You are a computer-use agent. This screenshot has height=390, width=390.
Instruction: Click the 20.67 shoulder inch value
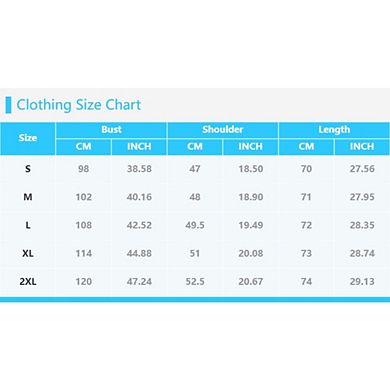pos(250,282)
